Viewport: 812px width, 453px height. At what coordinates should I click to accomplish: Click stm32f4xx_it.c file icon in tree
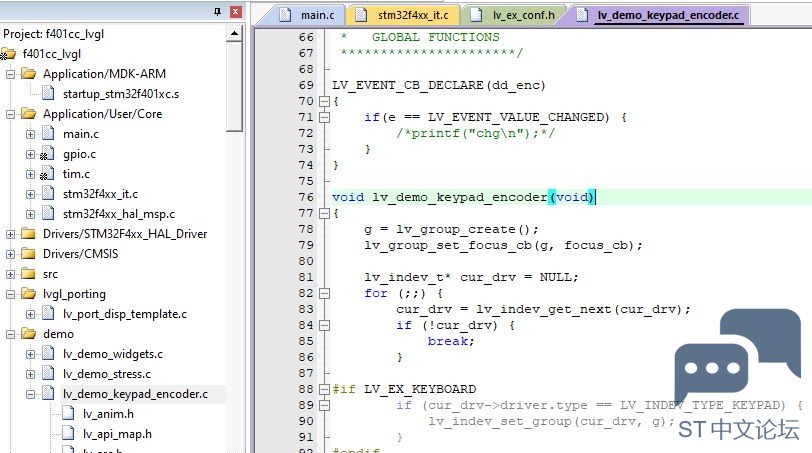(x=48, y=194)
